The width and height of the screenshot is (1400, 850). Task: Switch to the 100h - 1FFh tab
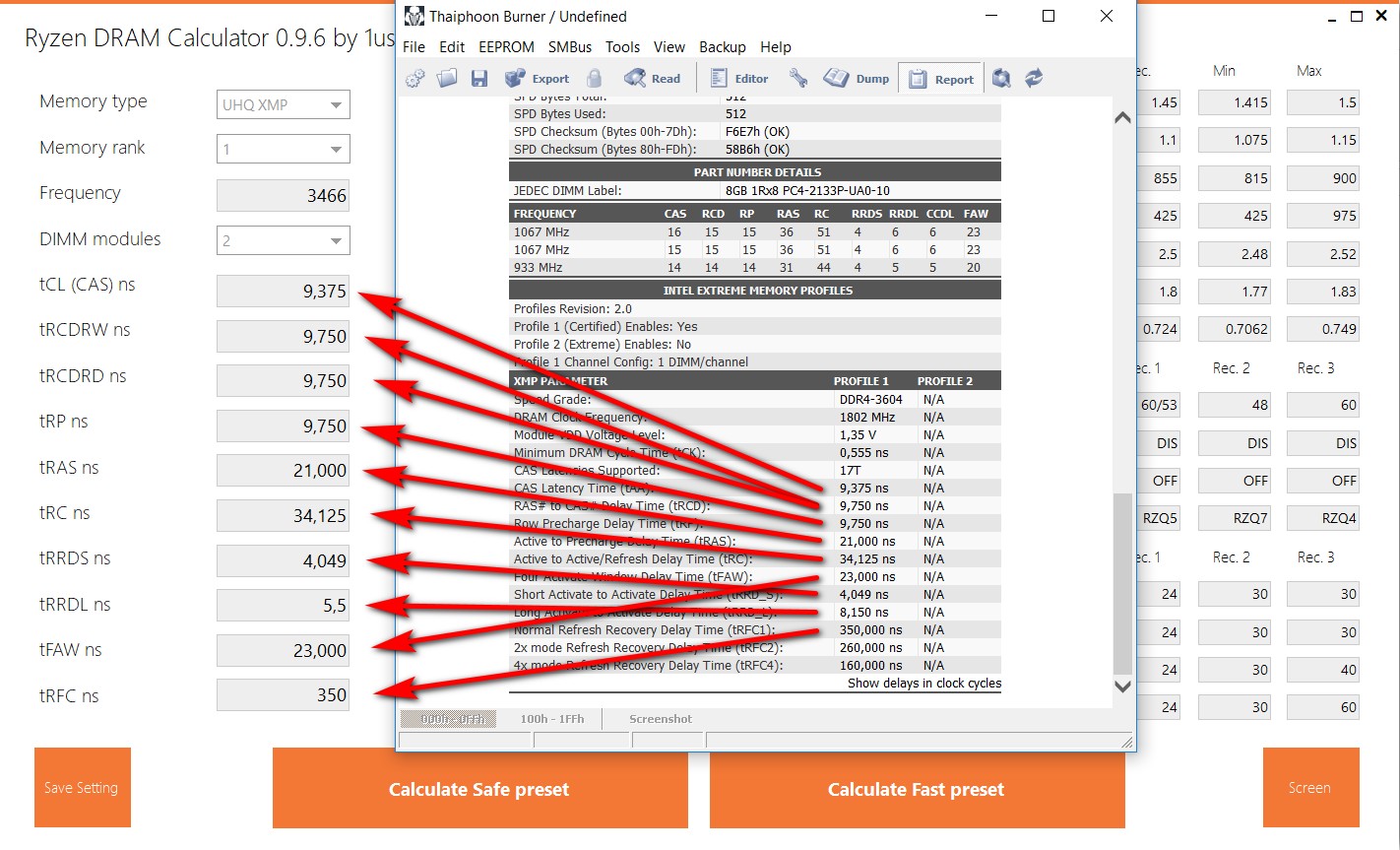pos(552,719)
